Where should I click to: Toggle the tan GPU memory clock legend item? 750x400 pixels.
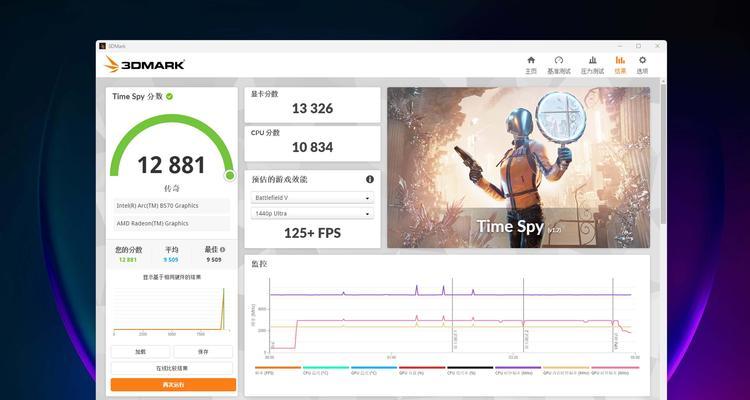coord(566,370)
